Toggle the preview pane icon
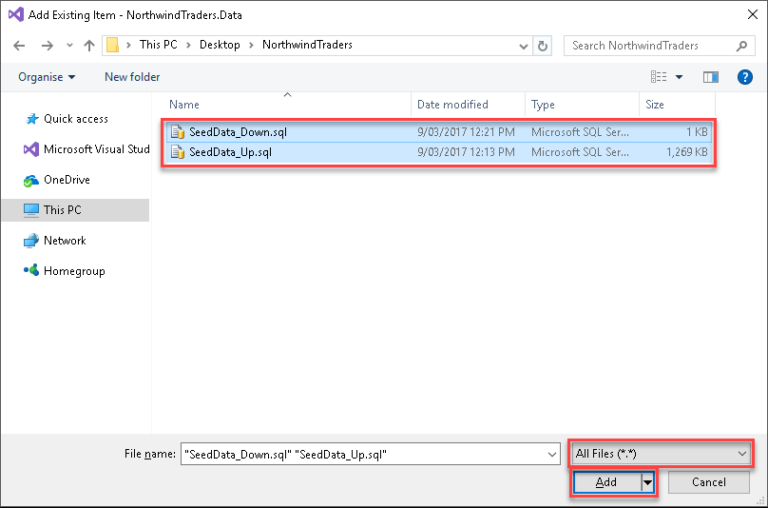The image size is (768, 508). tap(711, 77)
